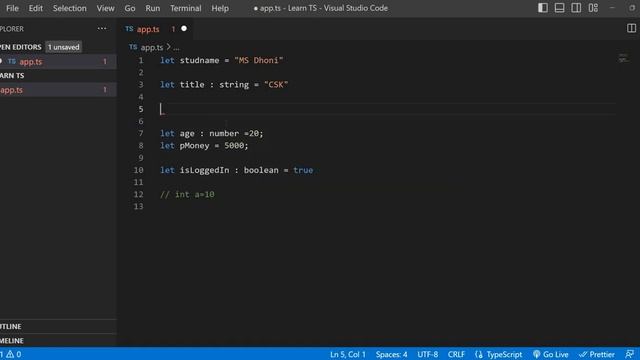640x360 pixels.
Task: Minimize the VS Code window
Action: [x=612, y=8]
